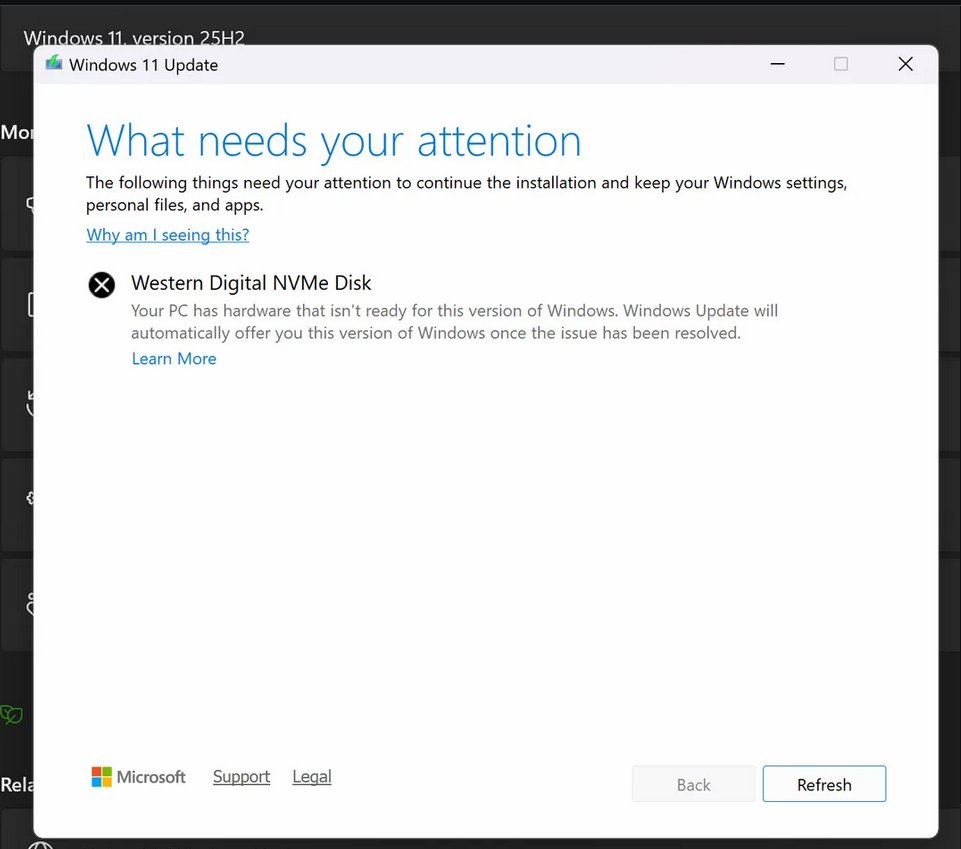961x849 pixels.
Task: Click the four-color Microsoft logo squares
Action: (102, 777)
